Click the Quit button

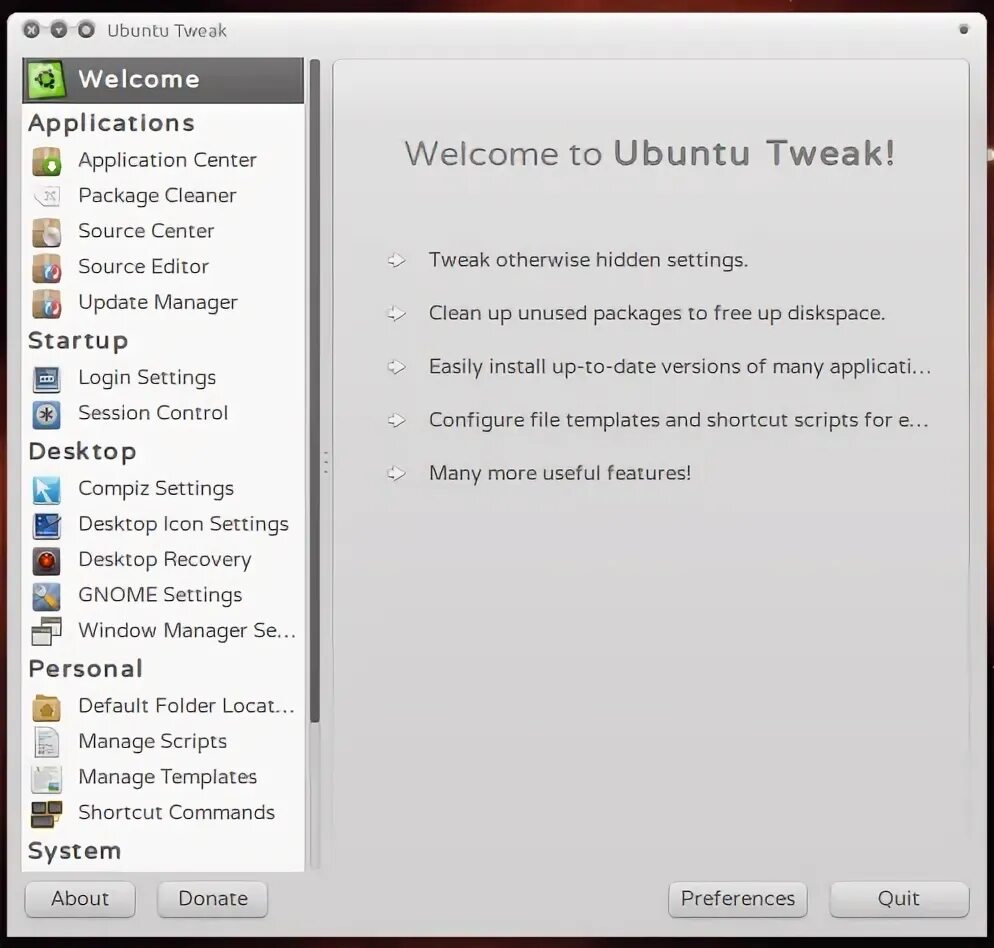point(899,899)
